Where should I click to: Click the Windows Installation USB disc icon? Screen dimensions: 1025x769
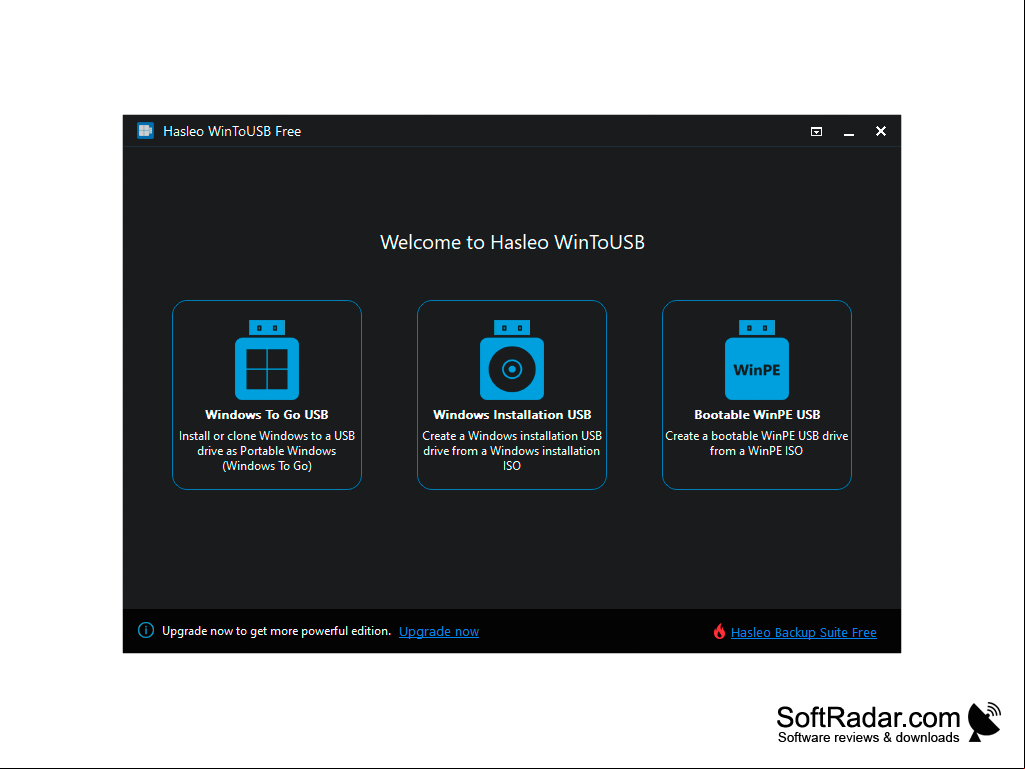coord(512,360)
